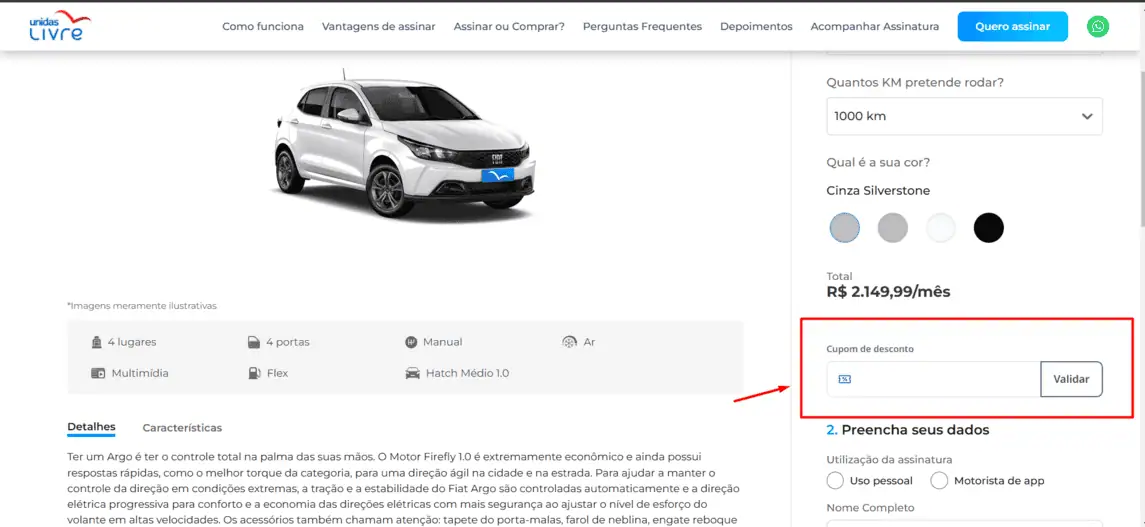Open Vantagens de assinar menu item

click(x=378, y=26)
